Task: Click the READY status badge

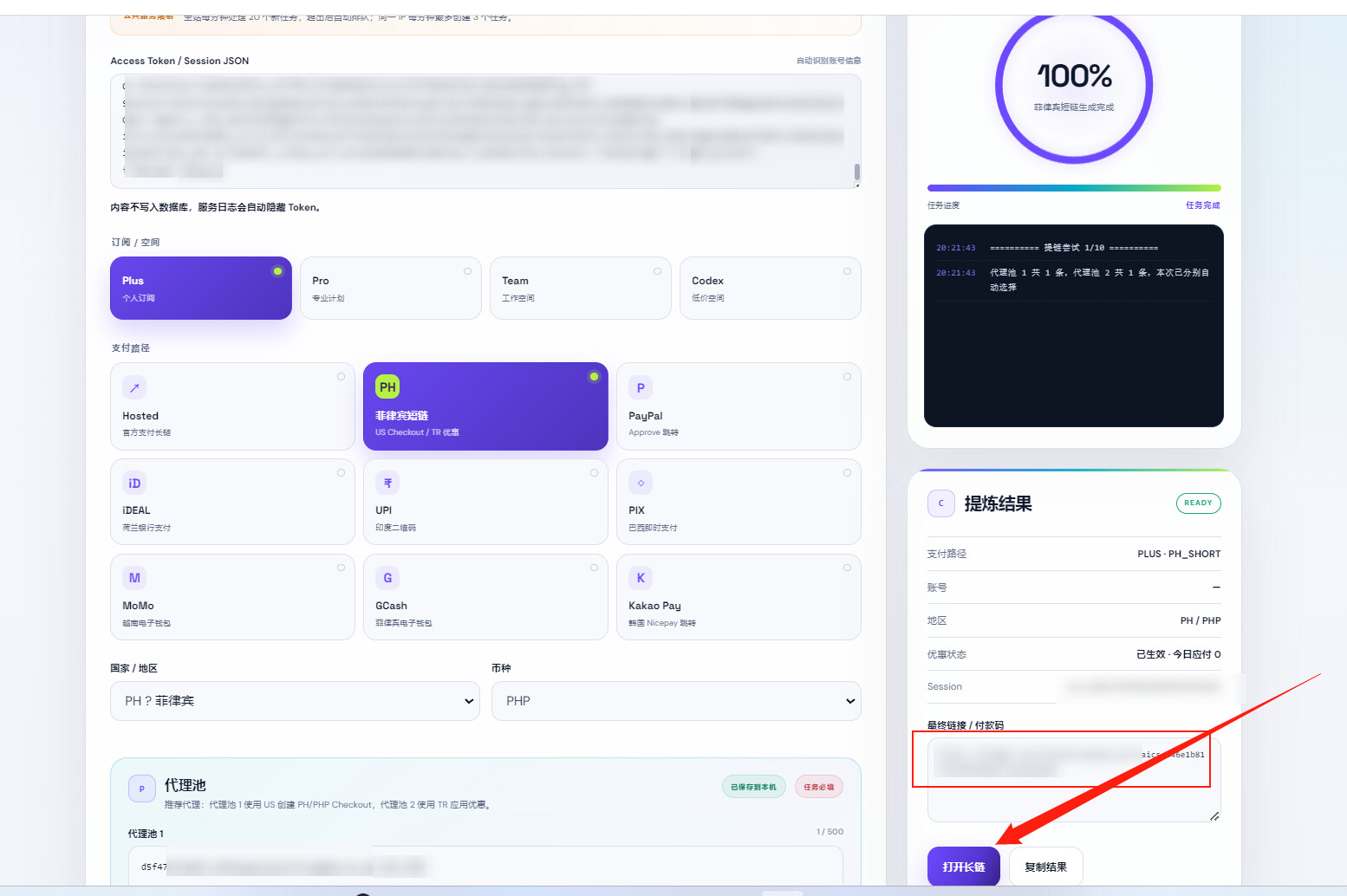Action: (1198, 503)
